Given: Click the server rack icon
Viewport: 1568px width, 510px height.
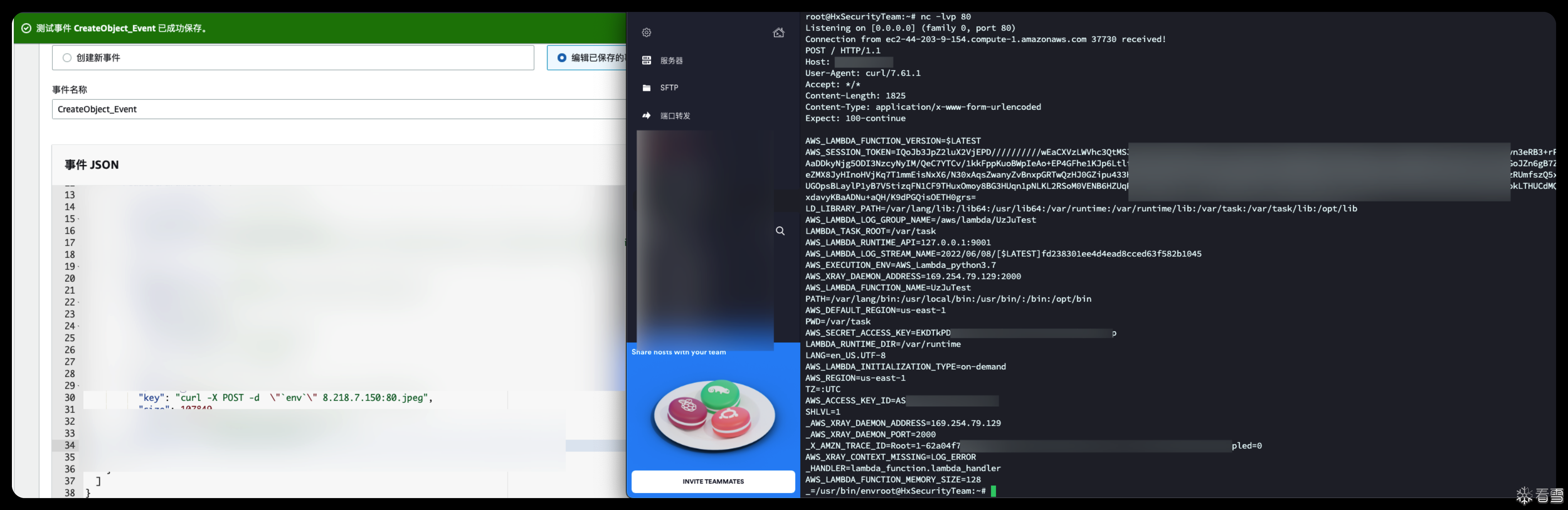Looking at the screenshot, I should tap(646, 60).
